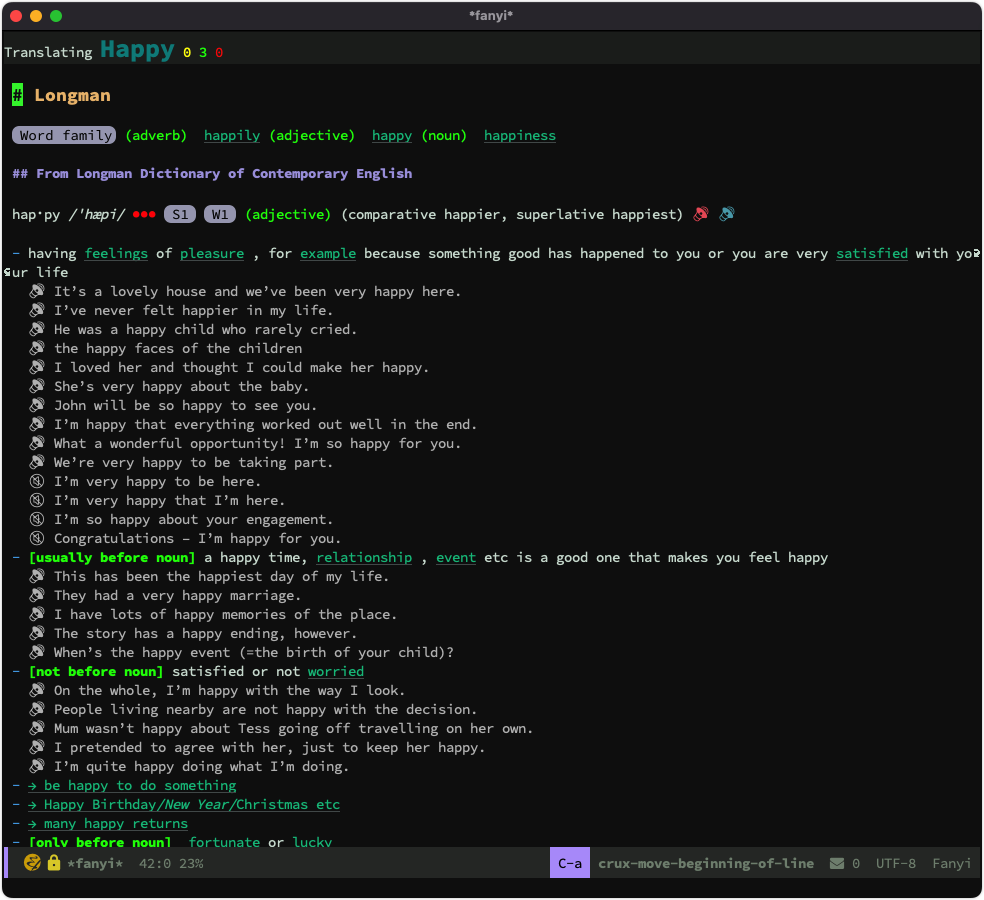Screen dimensions: 984x900
Task: Click the "From Longman Dictionary of Contemporary English" heading
Action: 224,174
